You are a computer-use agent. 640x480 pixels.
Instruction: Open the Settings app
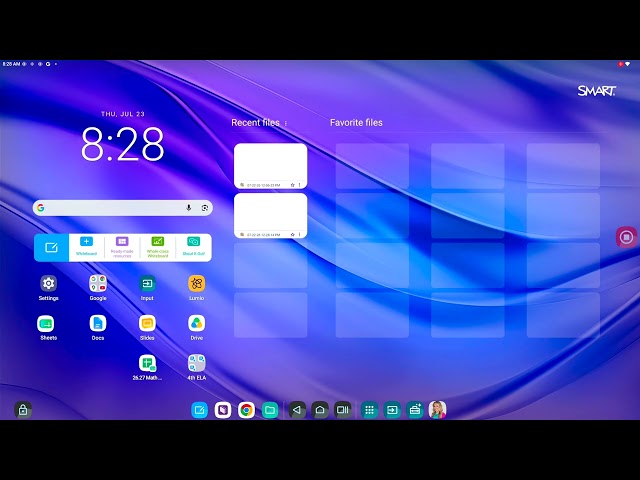tap(48, 283)
